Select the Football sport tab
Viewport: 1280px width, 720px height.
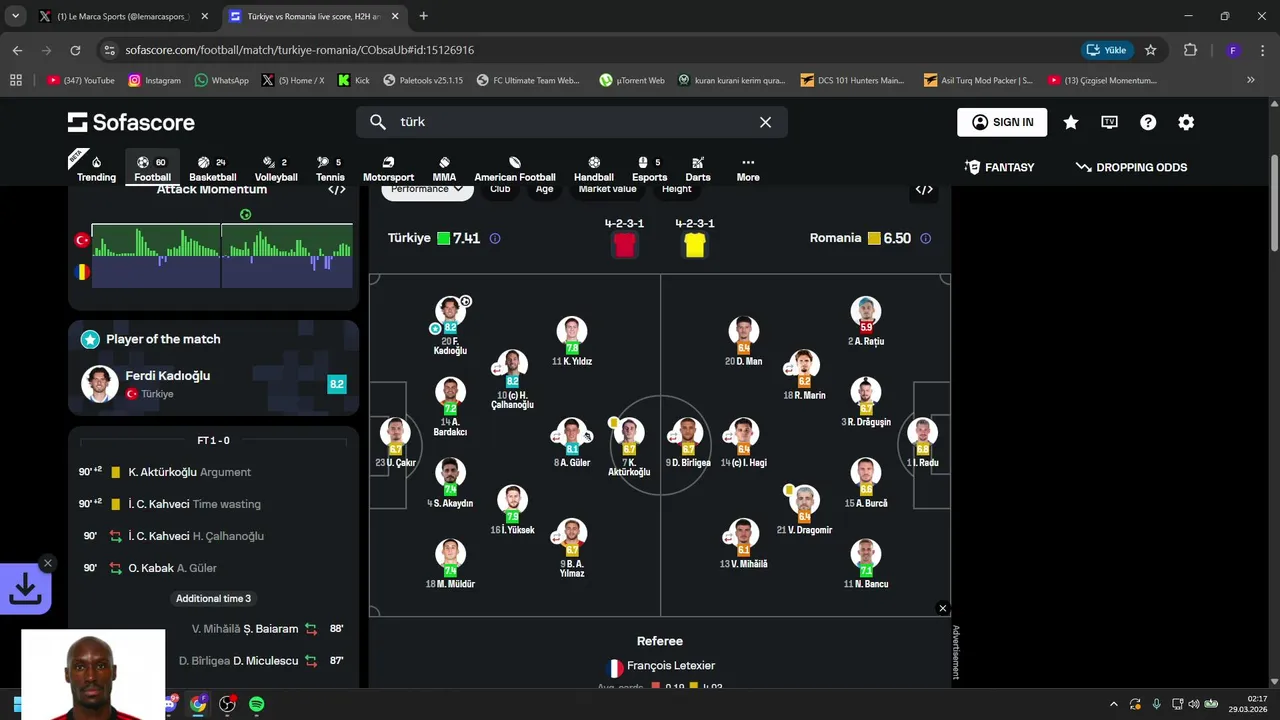152,168
